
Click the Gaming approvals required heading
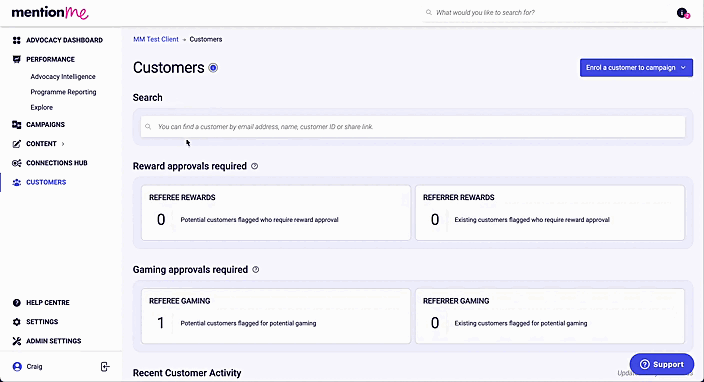click(190, 270)
